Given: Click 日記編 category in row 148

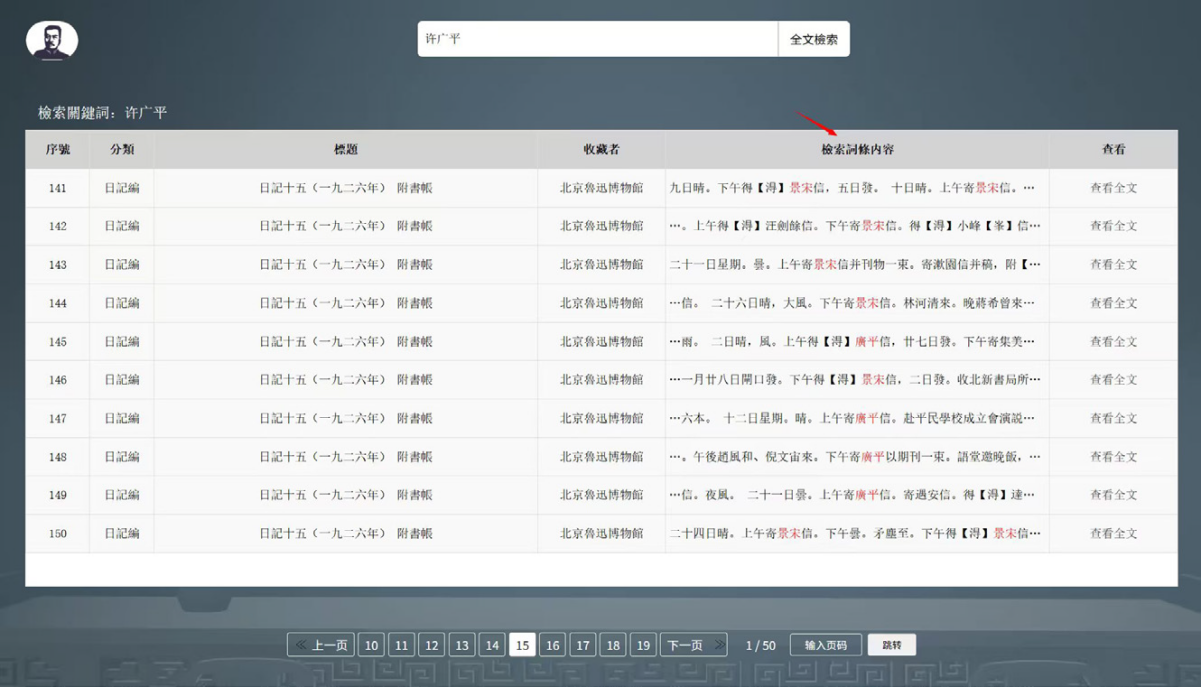Looking at the screenshot, I should pos(122,457).
